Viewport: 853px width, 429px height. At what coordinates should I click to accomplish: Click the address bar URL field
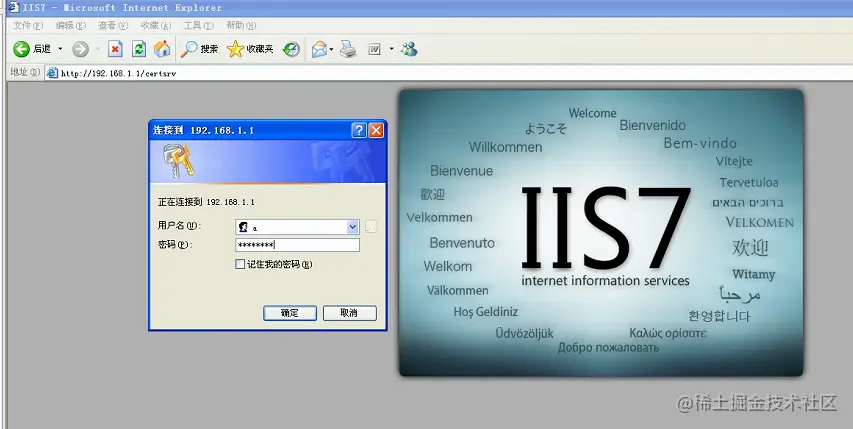pos(449,73)
